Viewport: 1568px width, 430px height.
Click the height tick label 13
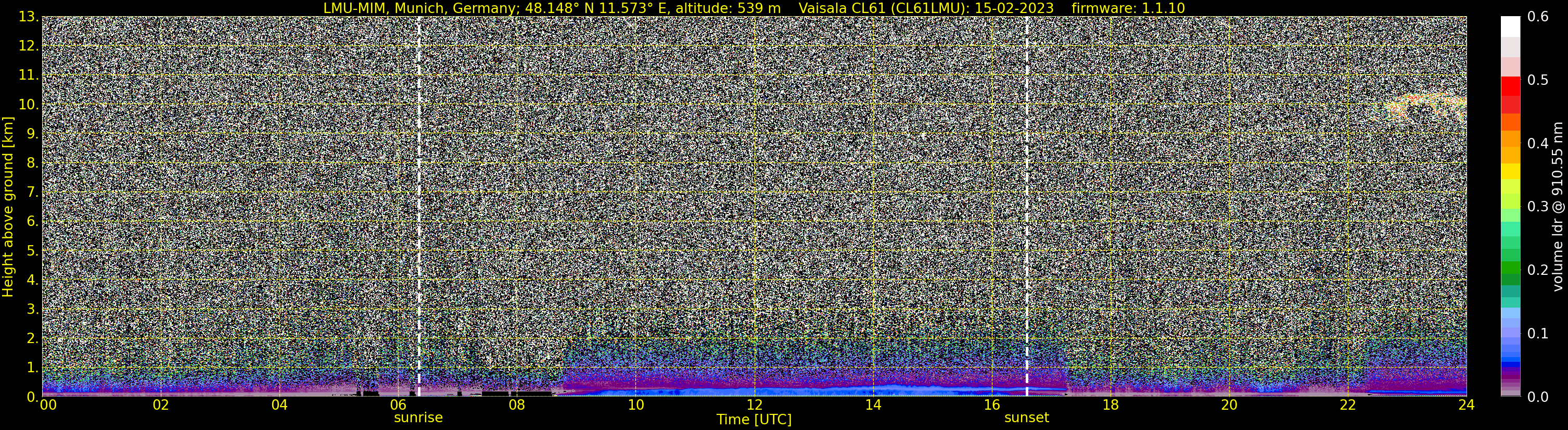point(29,17)
